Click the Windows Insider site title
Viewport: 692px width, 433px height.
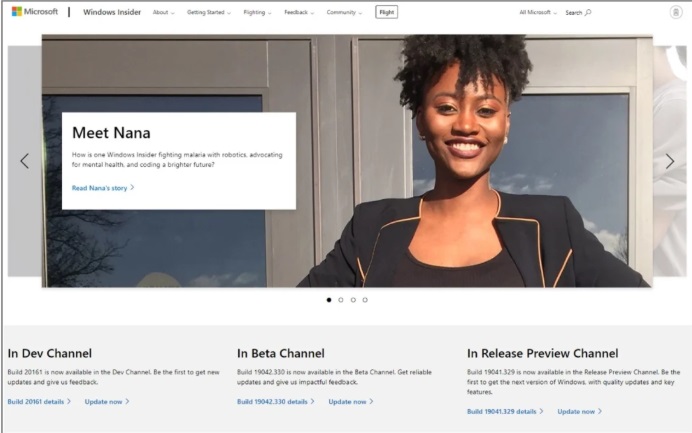pyautogui.click(x=112, y=13)
